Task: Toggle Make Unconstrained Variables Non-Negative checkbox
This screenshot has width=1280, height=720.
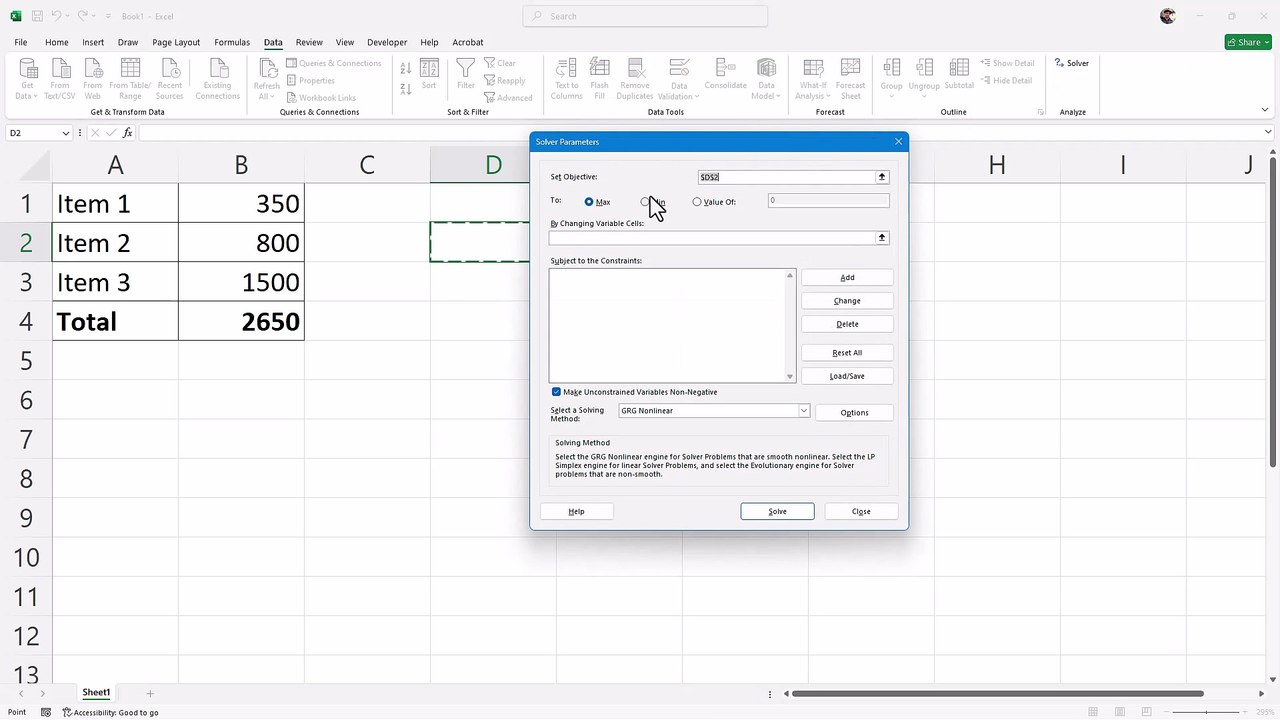Action: [556, 392]
